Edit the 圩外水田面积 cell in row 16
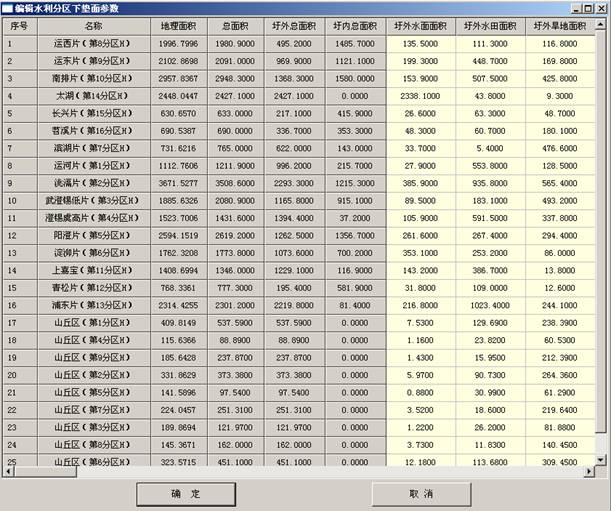 coord(490,304)
